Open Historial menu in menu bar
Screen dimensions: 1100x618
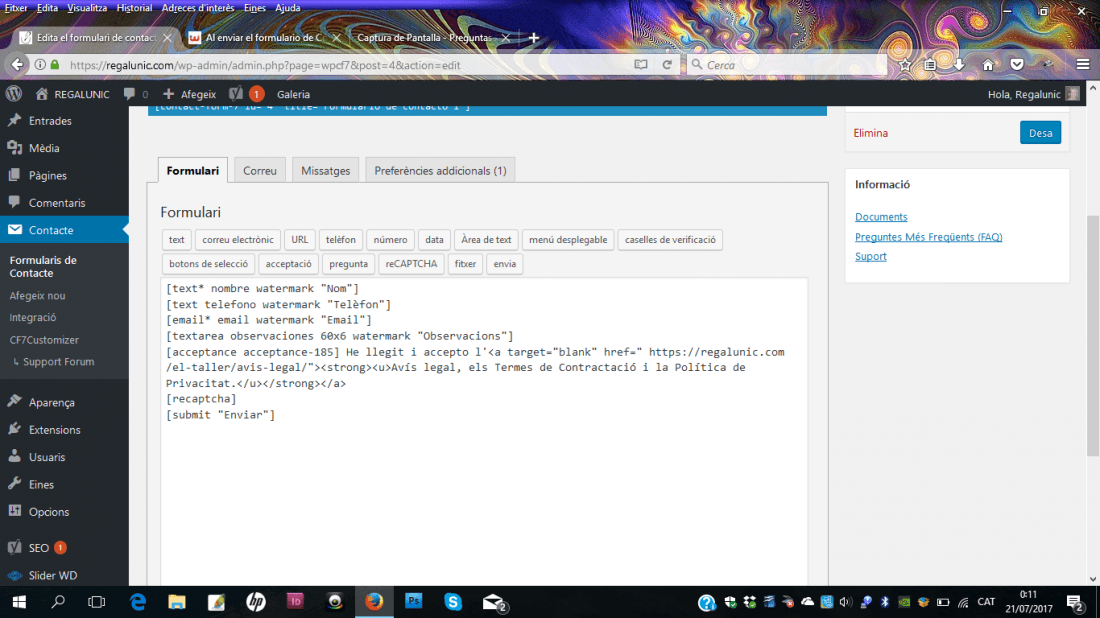(134, 8)
